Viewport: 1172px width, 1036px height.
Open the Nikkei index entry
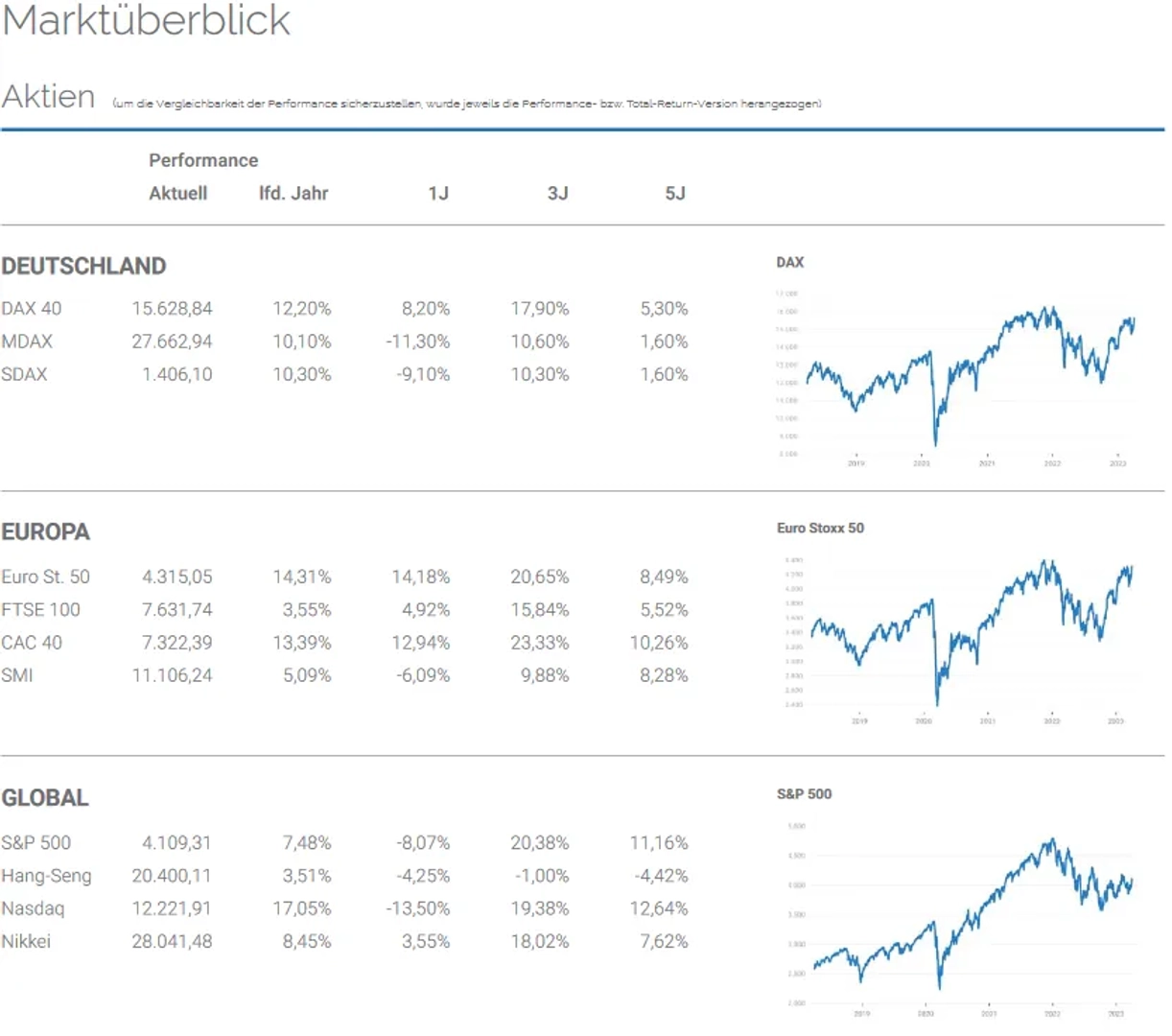coord(26,941)
